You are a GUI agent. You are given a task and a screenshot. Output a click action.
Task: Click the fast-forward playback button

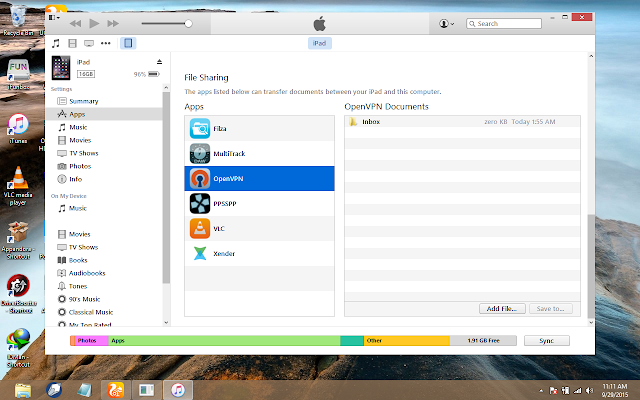coord(113,24)
